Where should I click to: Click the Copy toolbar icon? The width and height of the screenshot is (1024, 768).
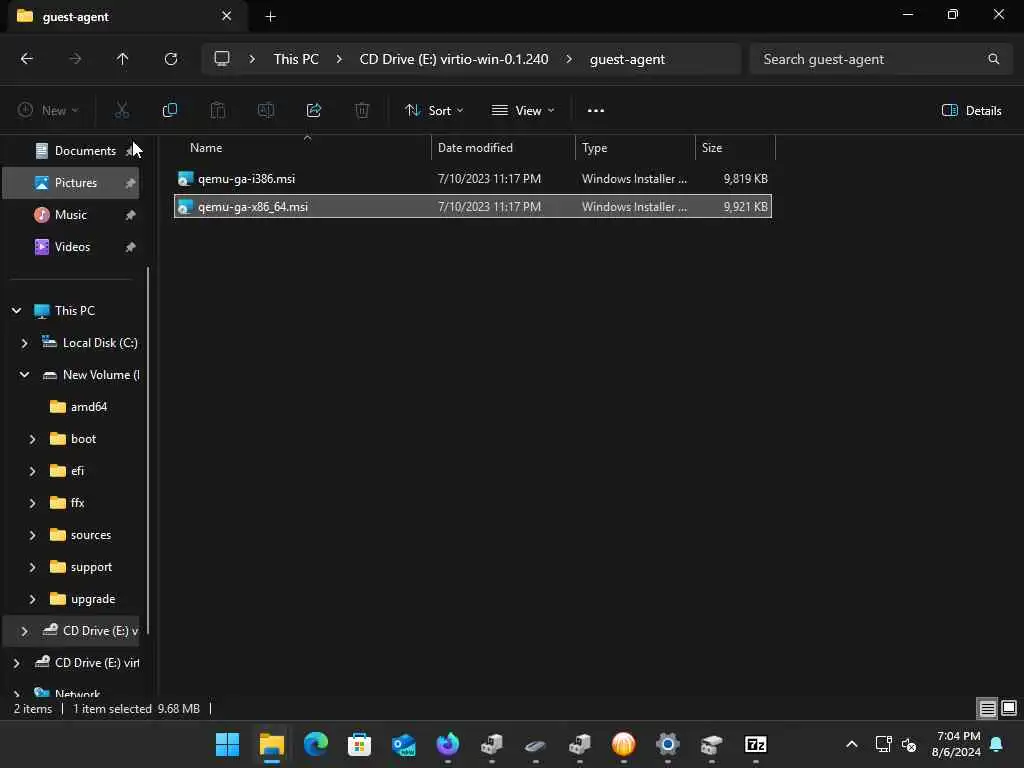pos(170,110)
